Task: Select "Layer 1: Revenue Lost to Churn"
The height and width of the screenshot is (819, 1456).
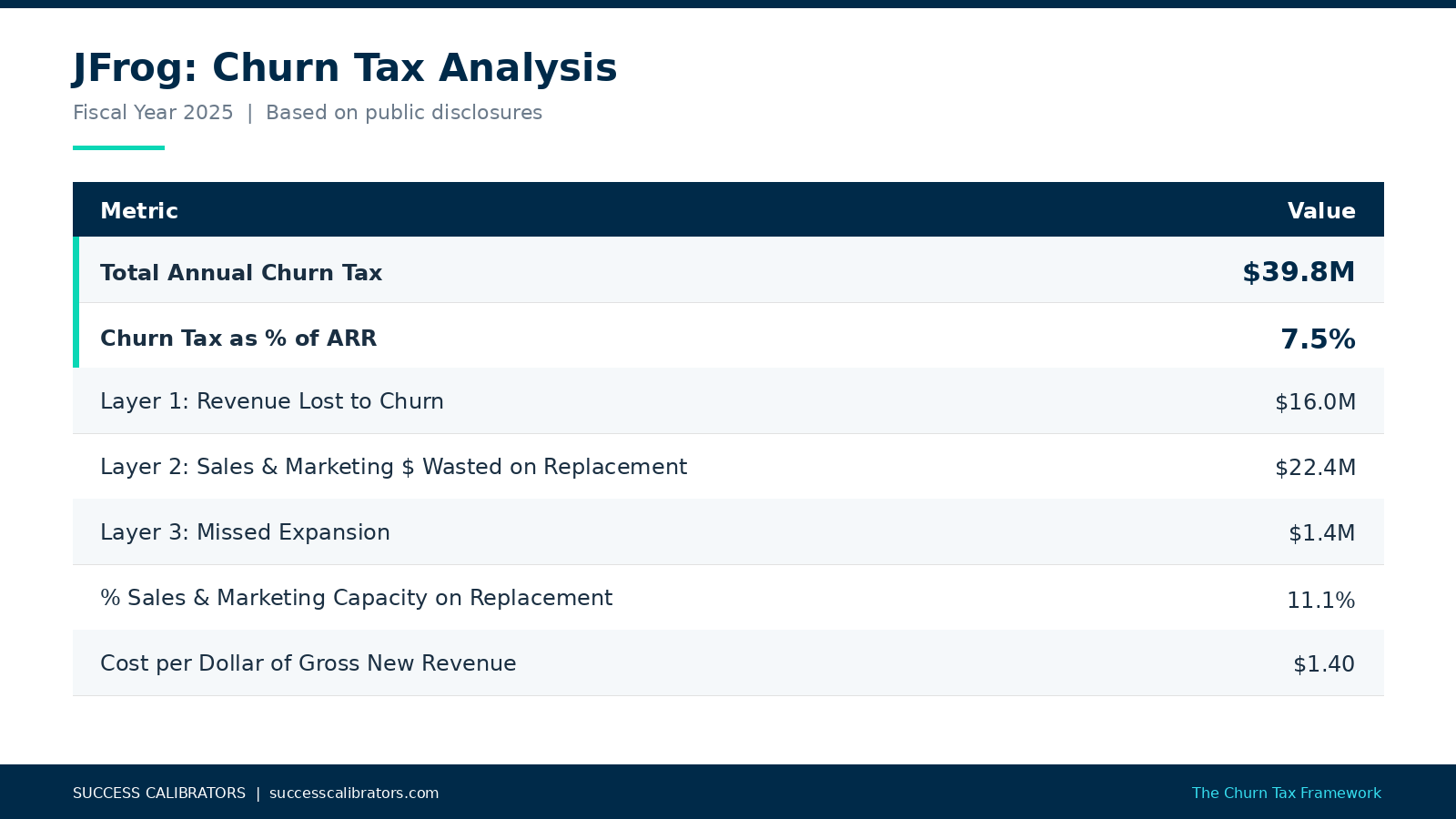Action: [272, 400]
